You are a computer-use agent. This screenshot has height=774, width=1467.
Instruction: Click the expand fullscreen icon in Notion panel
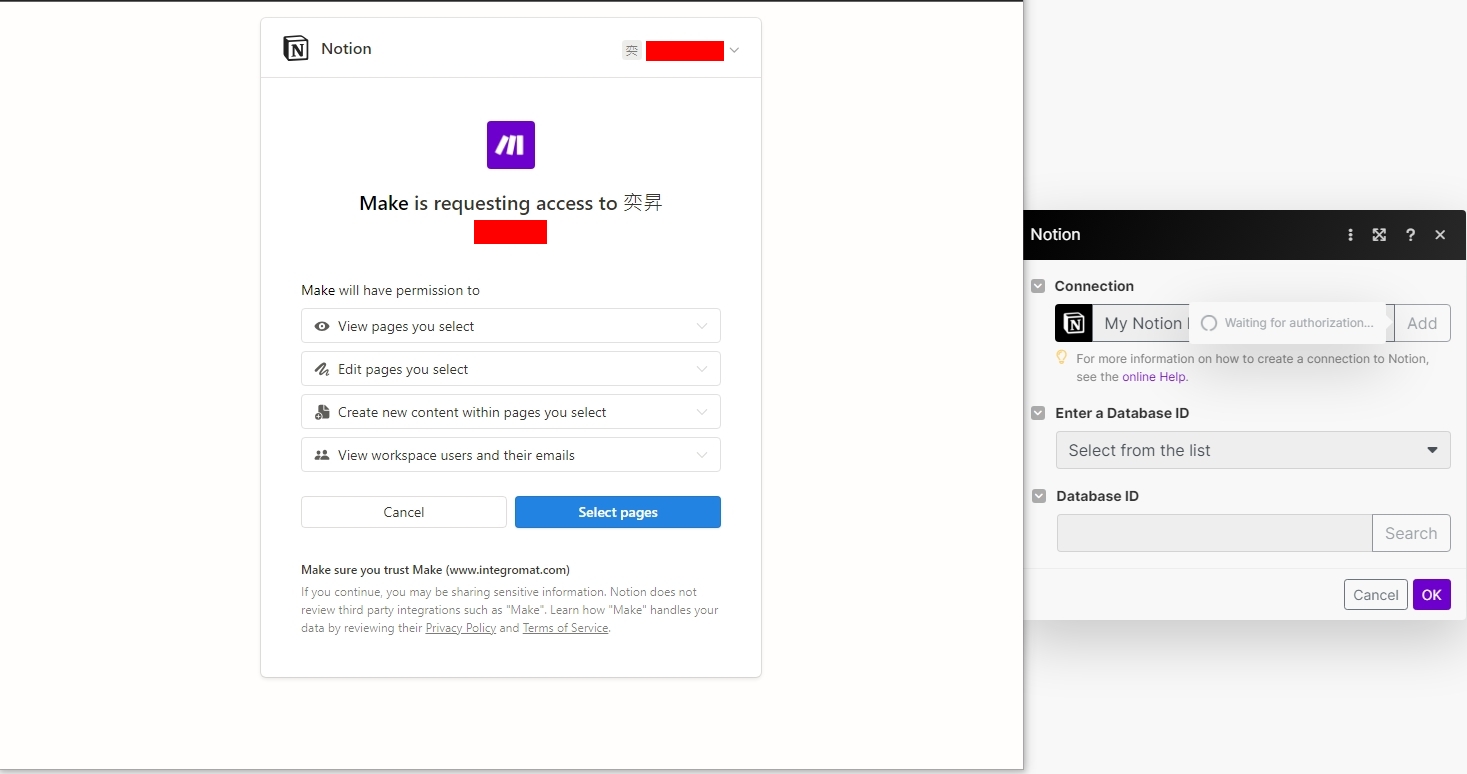[1379, 235]
